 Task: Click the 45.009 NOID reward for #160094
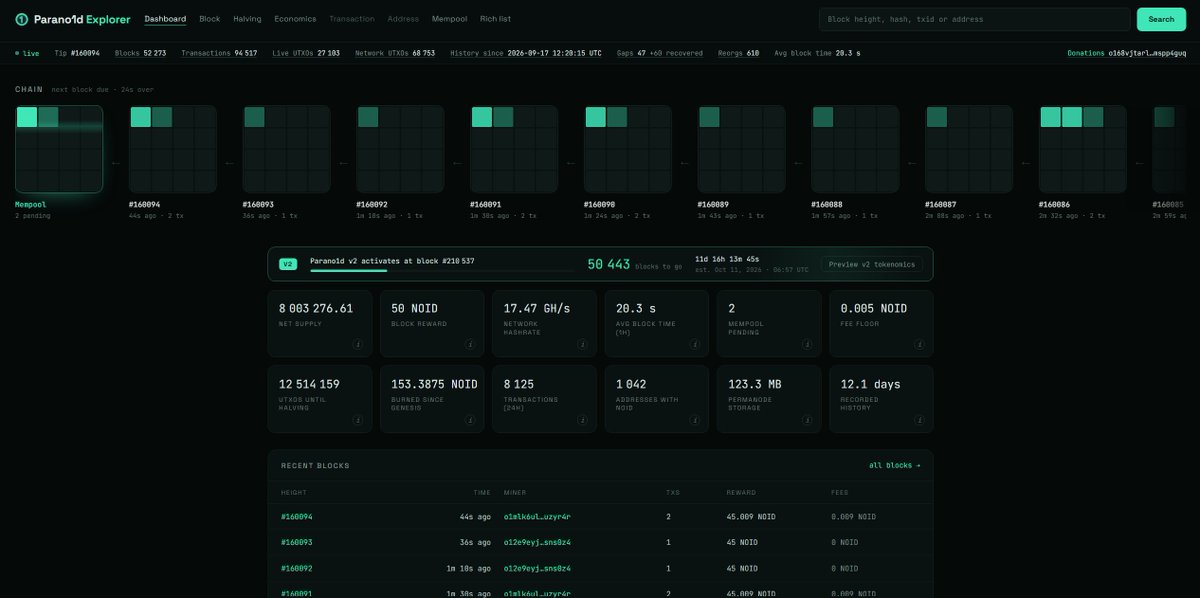coord(750,517)
